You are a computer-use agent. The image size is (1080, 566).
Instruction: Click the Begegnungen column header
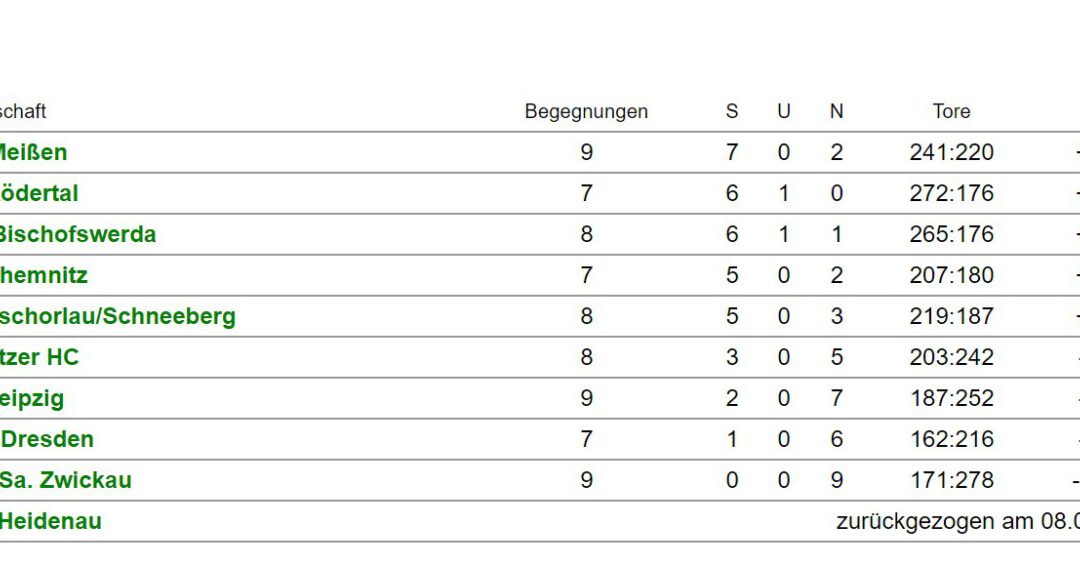click(586, 112)
